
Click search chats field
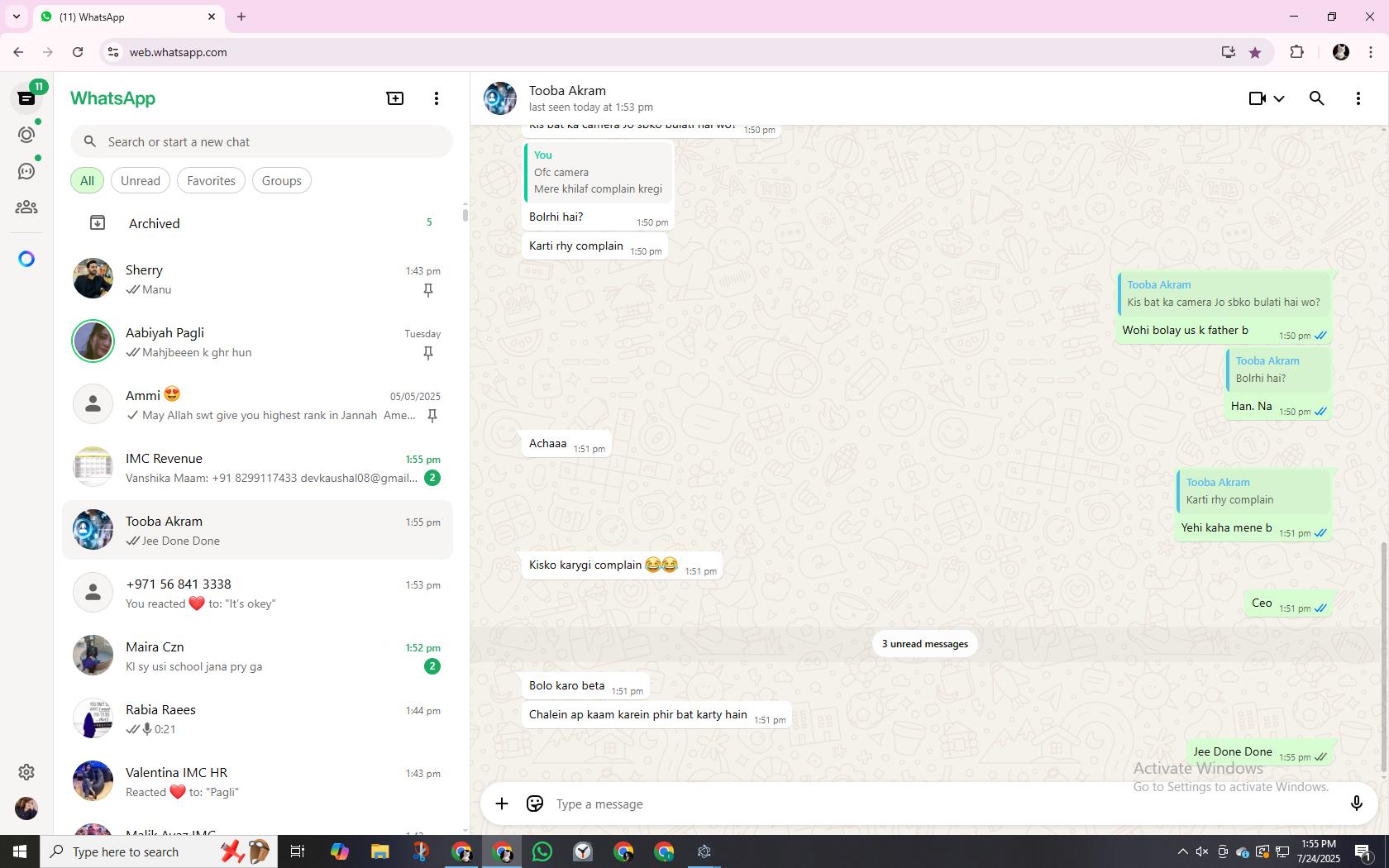click(261, 142)
